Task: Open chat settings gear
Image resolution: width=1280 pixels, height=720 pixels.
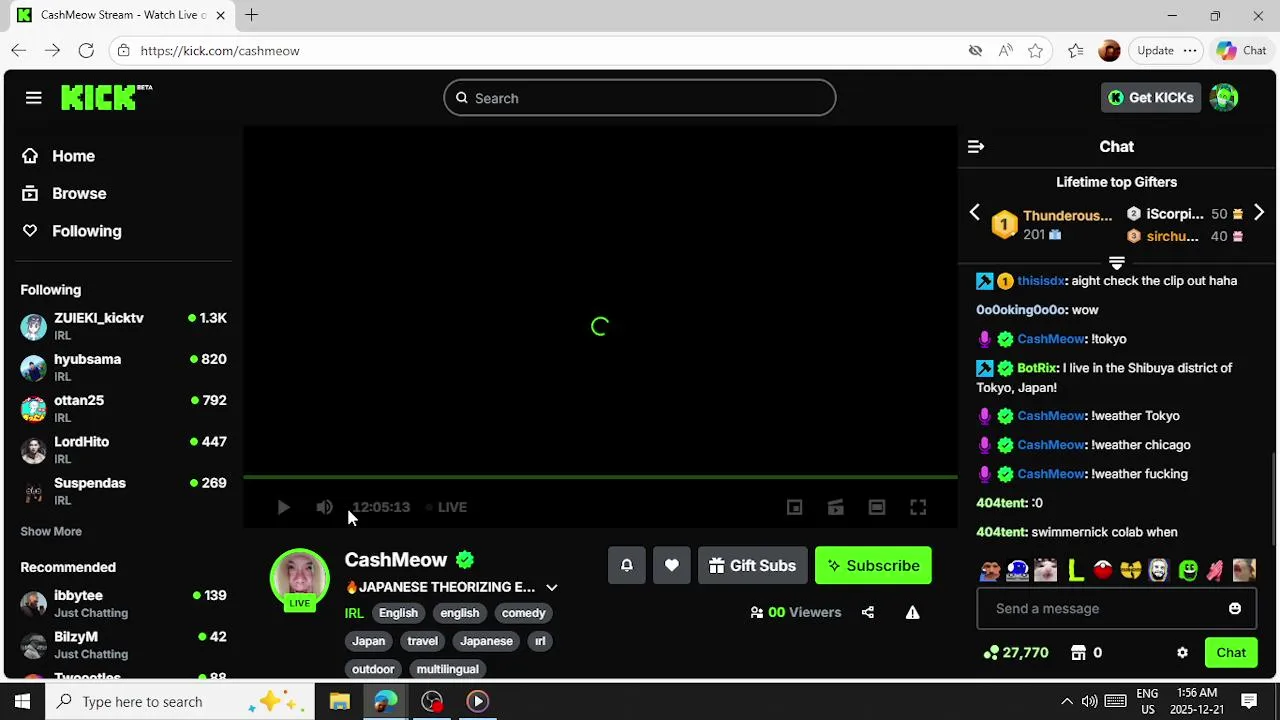Action: pyautogui.click(x=1182, y=653)
